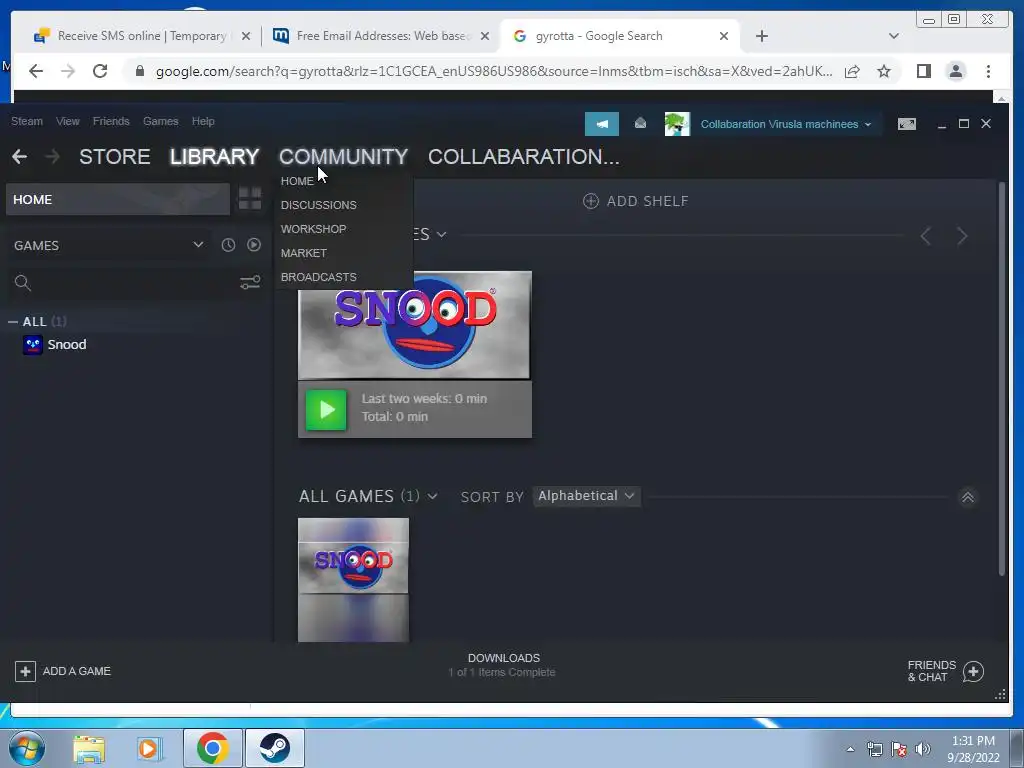Click the Add Shelf plus icon
Viewport: 1024px width, 768px height.
590,201
